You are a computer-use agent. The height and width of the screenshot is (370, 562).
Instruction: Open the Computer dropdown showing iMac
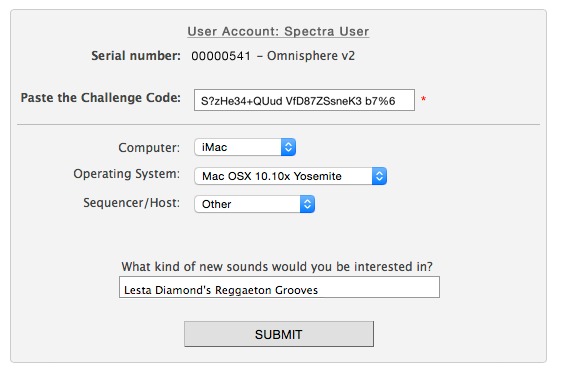[245, 147]
